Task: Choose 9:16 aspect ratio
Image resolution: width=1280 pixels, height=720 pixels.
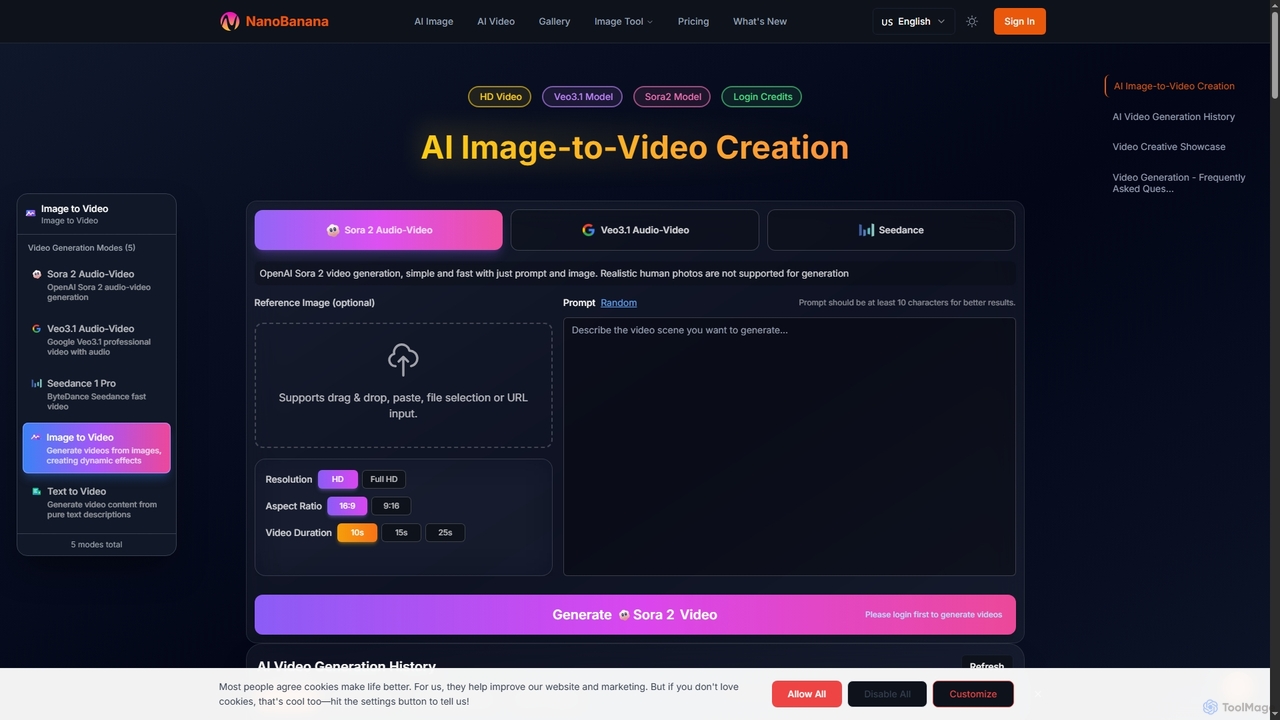Action: click(391, 506)
